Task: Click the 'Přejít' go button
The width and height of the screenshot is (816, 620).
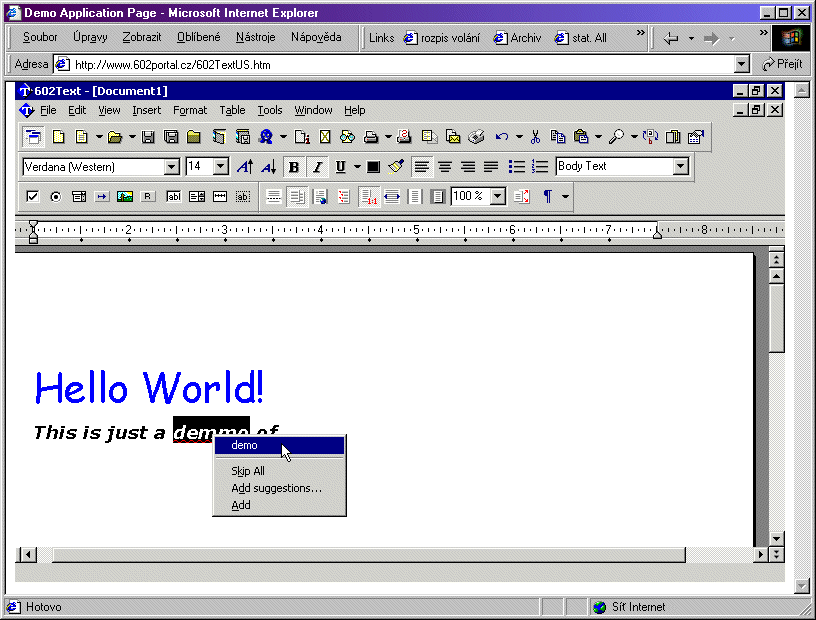Action: point(782,65)
